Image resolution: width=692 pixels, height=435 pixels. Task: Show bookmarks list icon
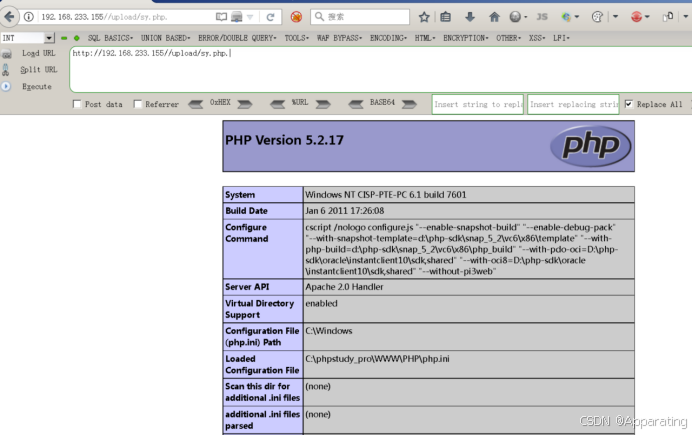pyautogui.click(x=446, y=17)
